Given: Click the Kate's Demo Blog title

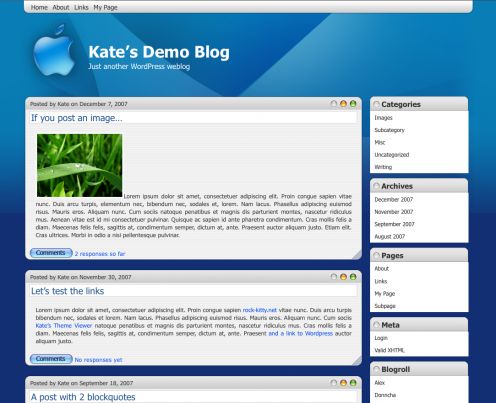Looking at the screenshot, I should [159, 52].
